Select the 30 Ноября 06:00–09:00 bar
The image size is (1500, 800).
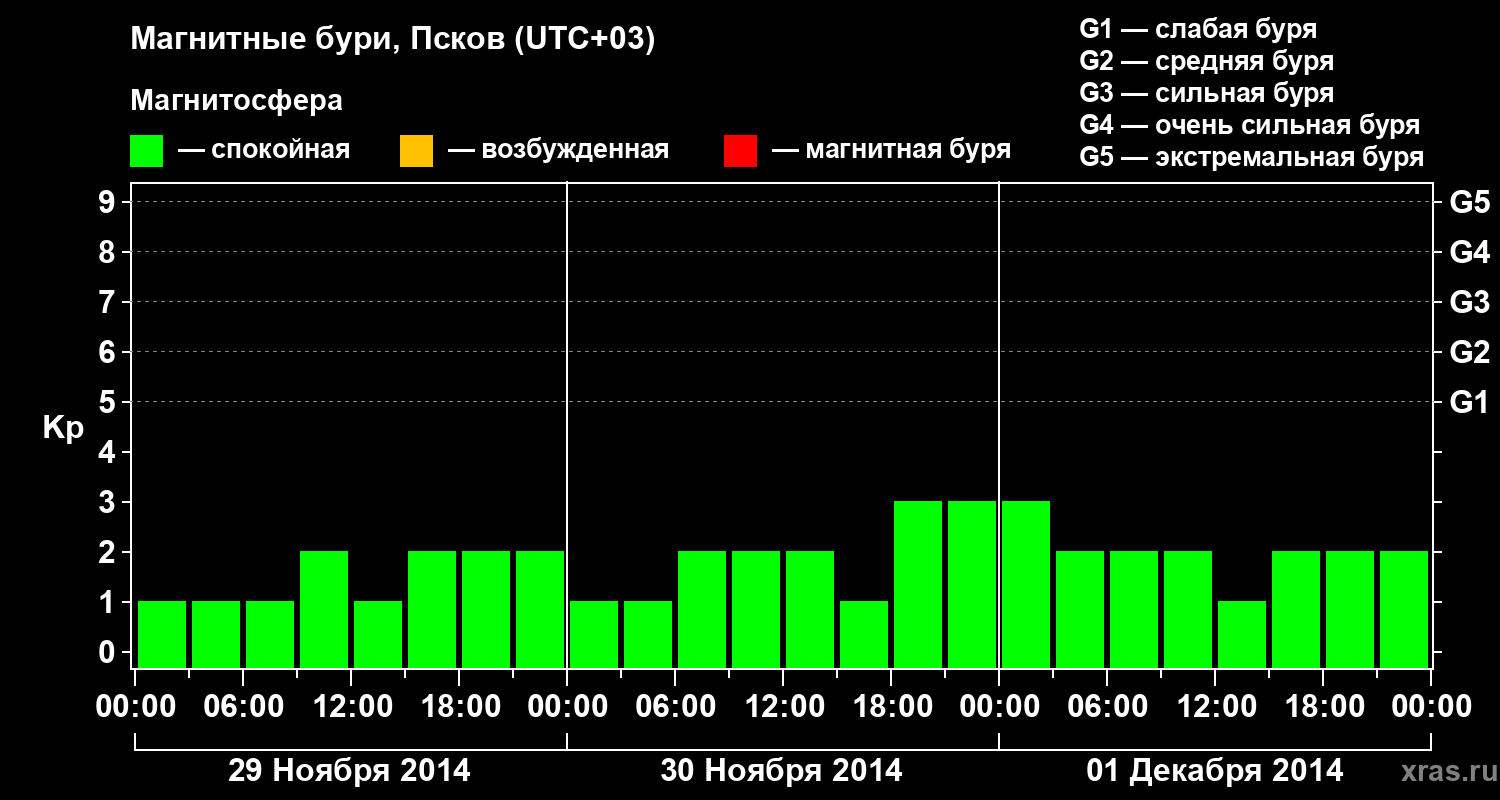[x=702, y=609]
